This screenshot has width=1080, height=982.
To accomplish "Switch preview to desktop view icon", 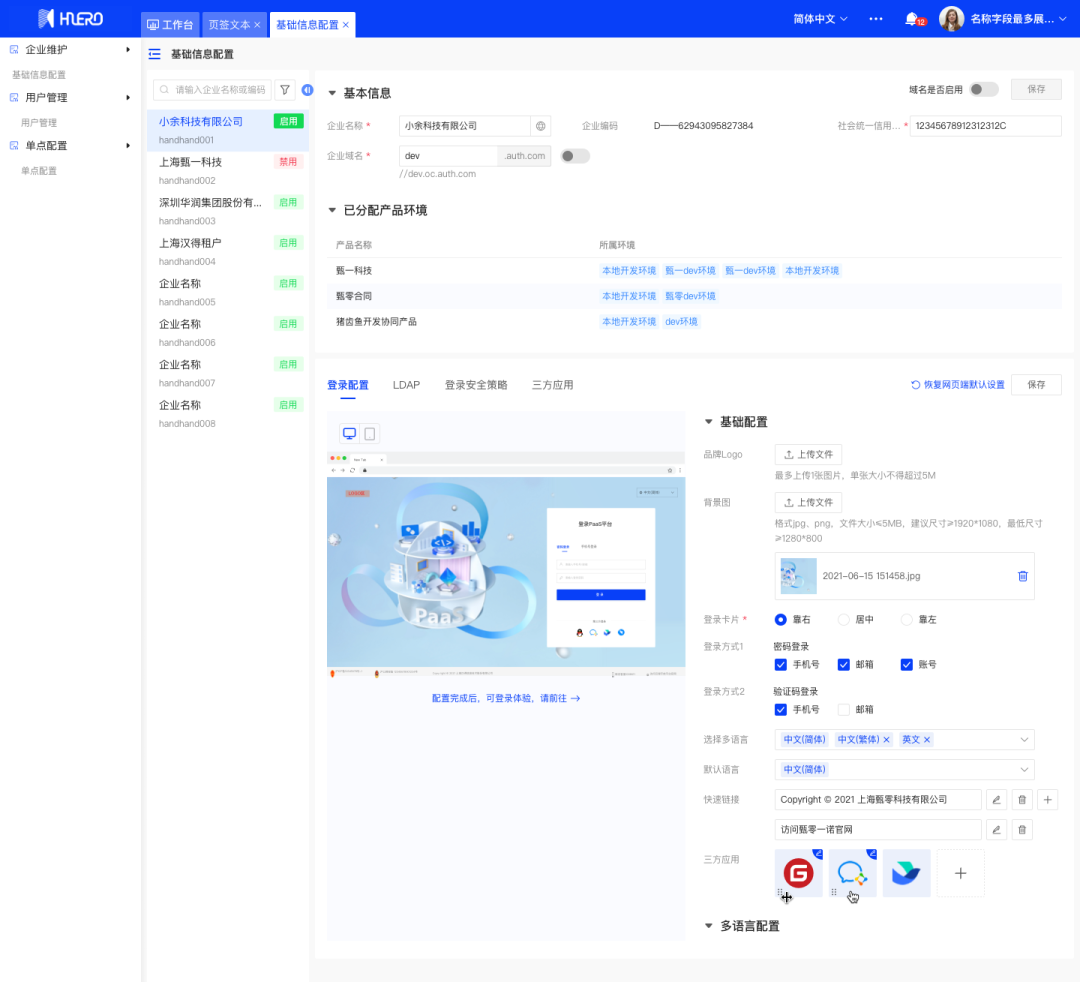I will [350, 433].
